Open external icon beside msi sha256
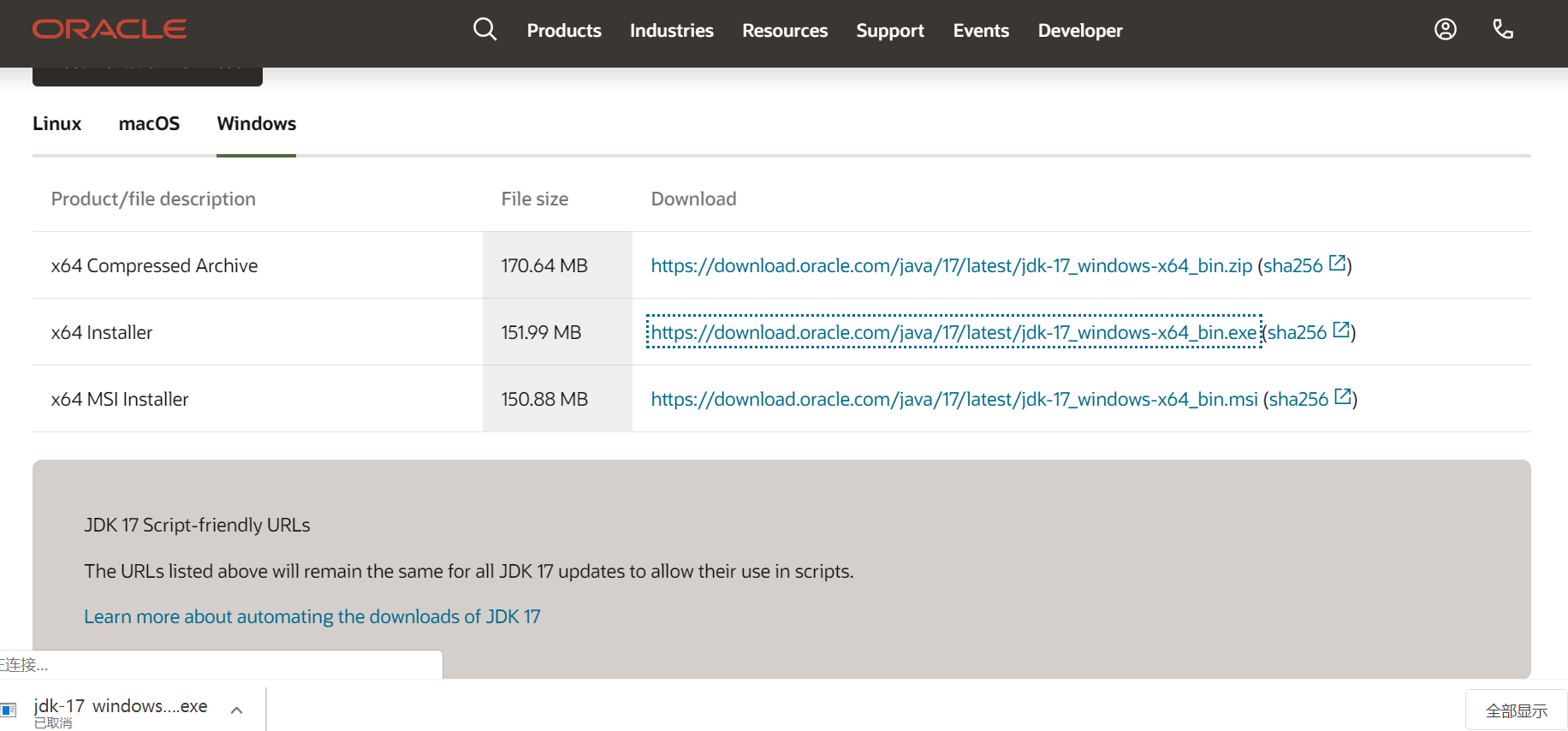This screenshot has height=731, width=1568. click(1343, 397)
